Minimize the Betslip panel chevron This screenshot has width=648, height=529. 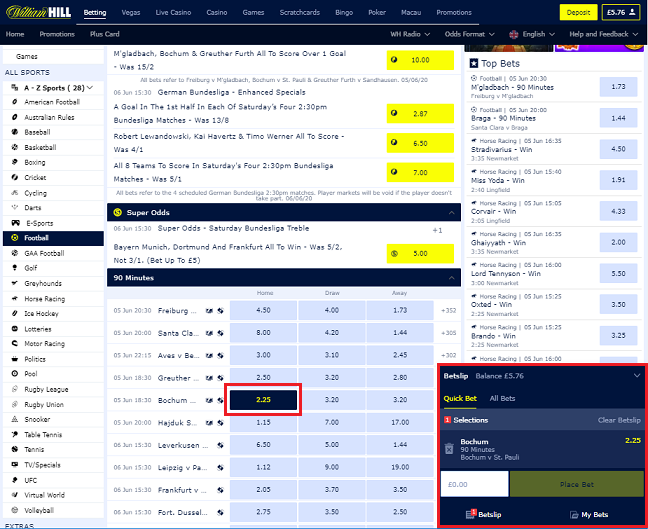(x=637, y=376)
